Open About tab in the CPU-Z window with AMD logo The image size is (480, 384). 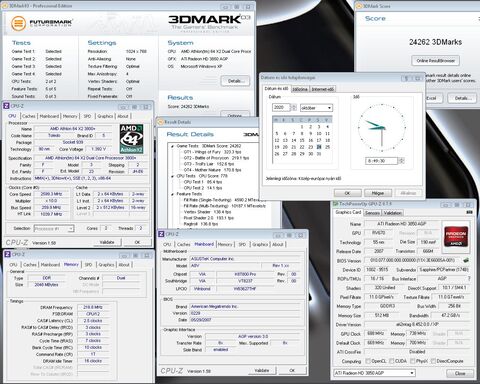coord(123,116)
